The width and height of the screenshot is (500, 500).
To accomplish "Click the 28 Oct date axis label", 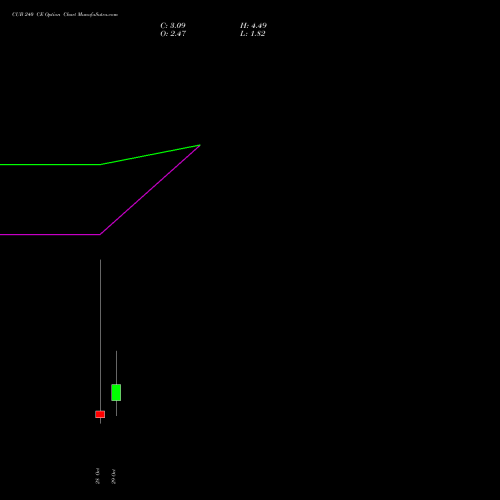I will [98, 476].
